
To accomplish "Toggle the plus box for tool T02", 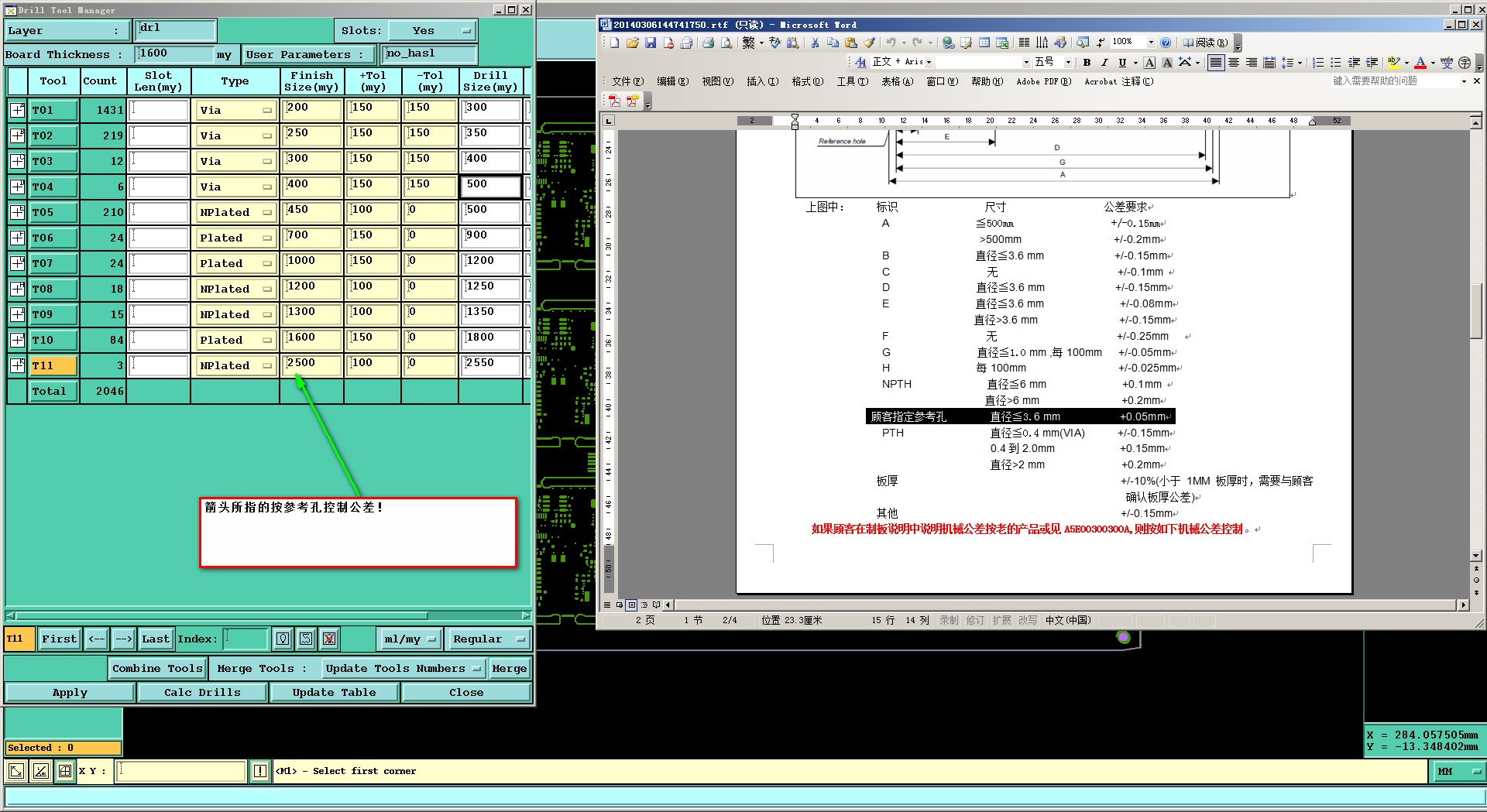I will point(17,135).
